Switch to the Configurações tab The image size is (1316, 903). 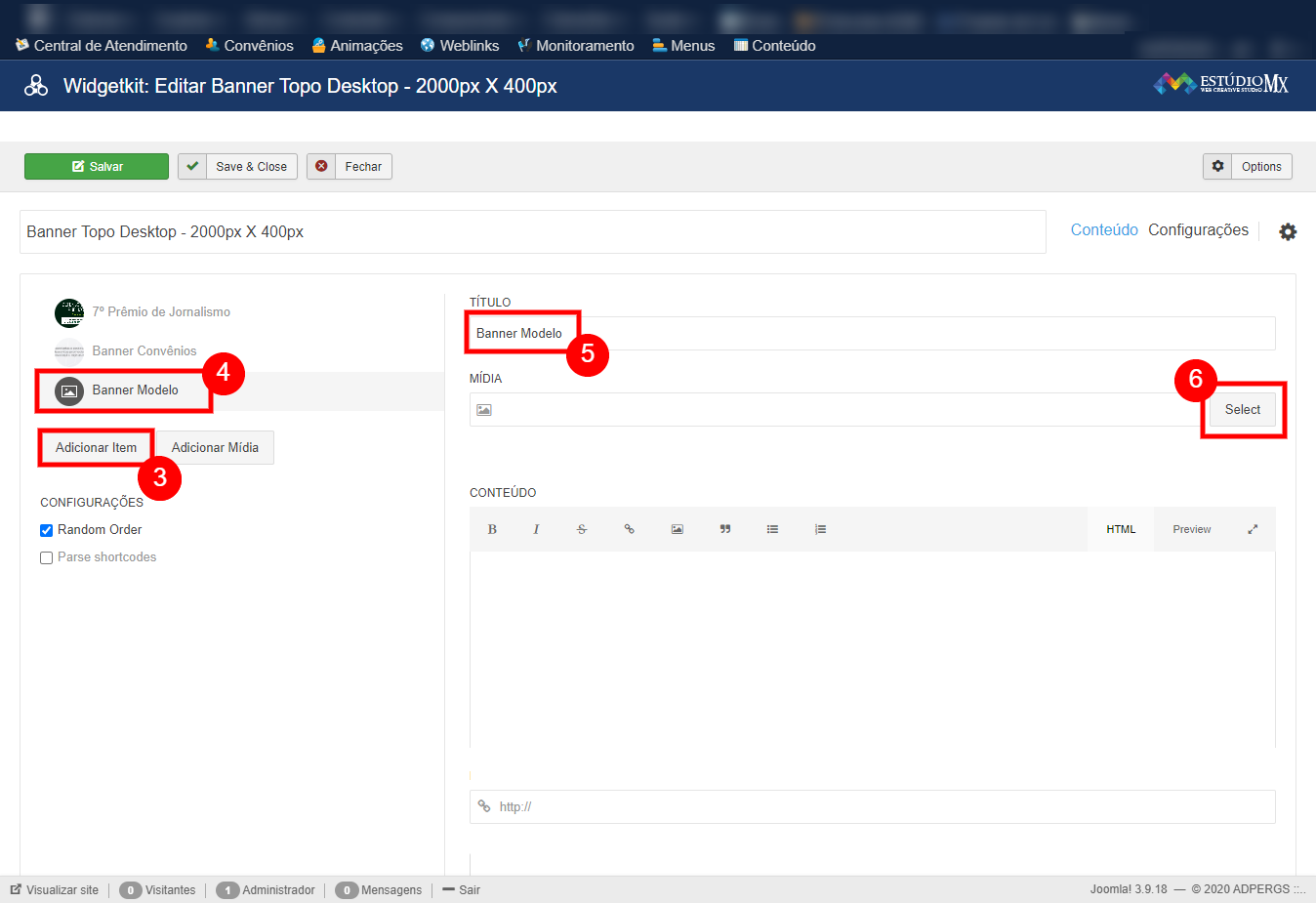point(1198,230)
